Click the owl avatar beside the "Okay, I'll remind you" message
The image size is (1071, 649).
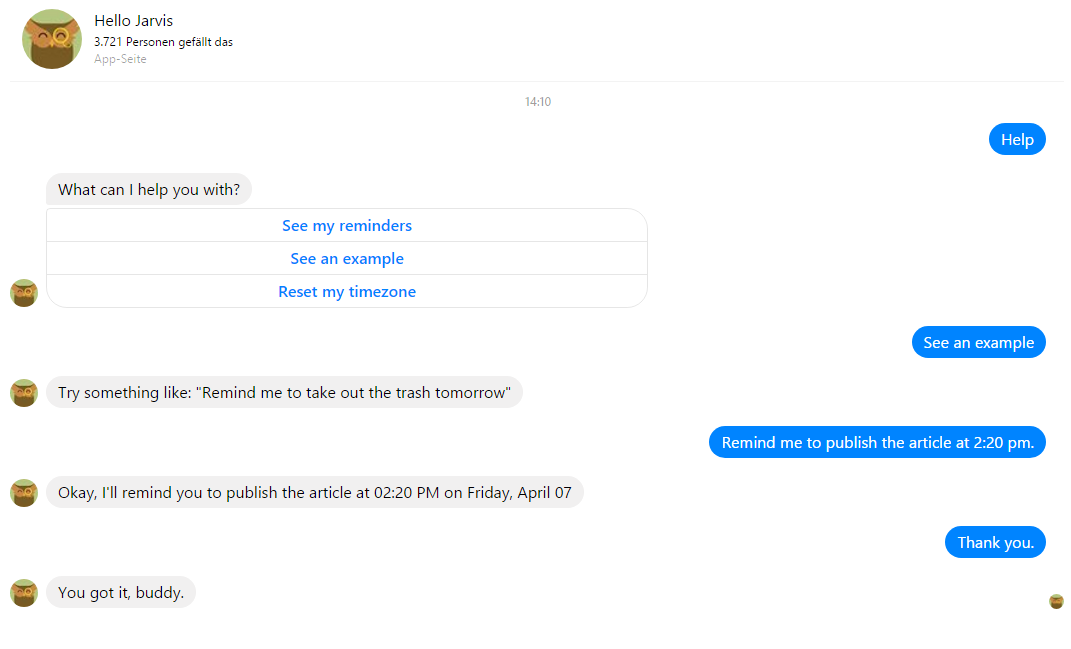[x=24, y=493]
